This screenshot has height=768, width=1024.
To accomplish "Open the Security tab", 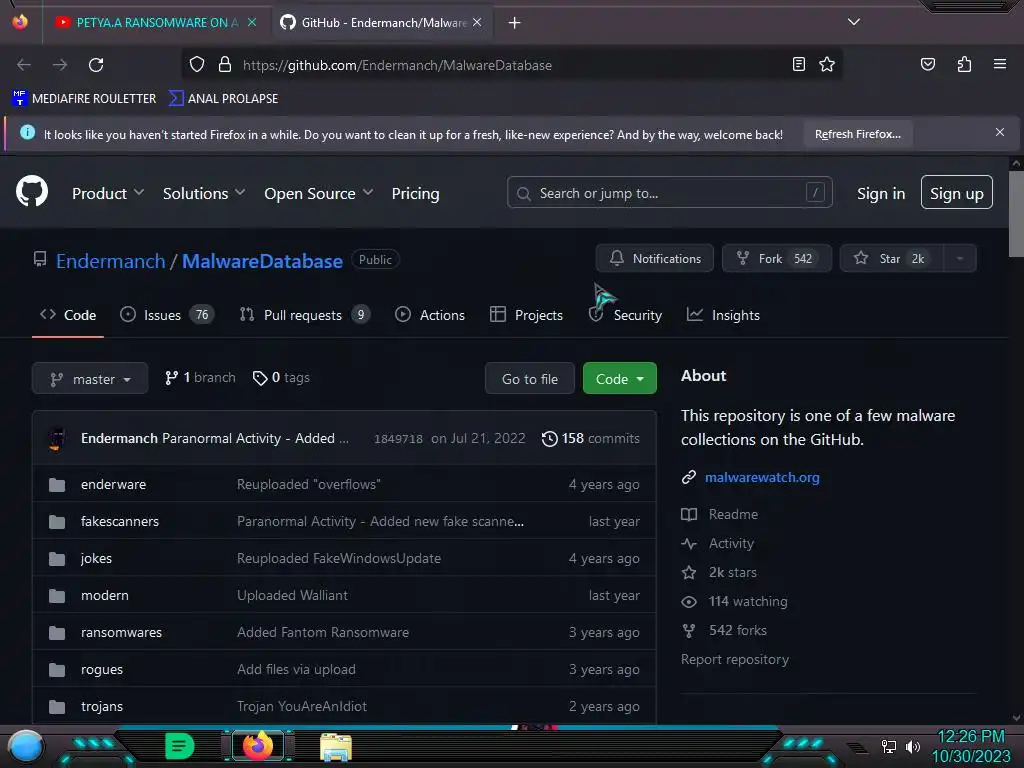I will (625, 315).
